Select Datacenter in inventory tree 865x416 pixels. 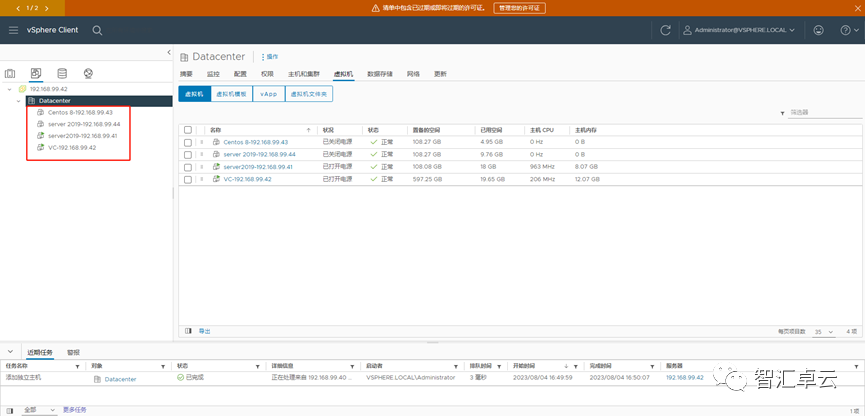[x=55, y=101]
